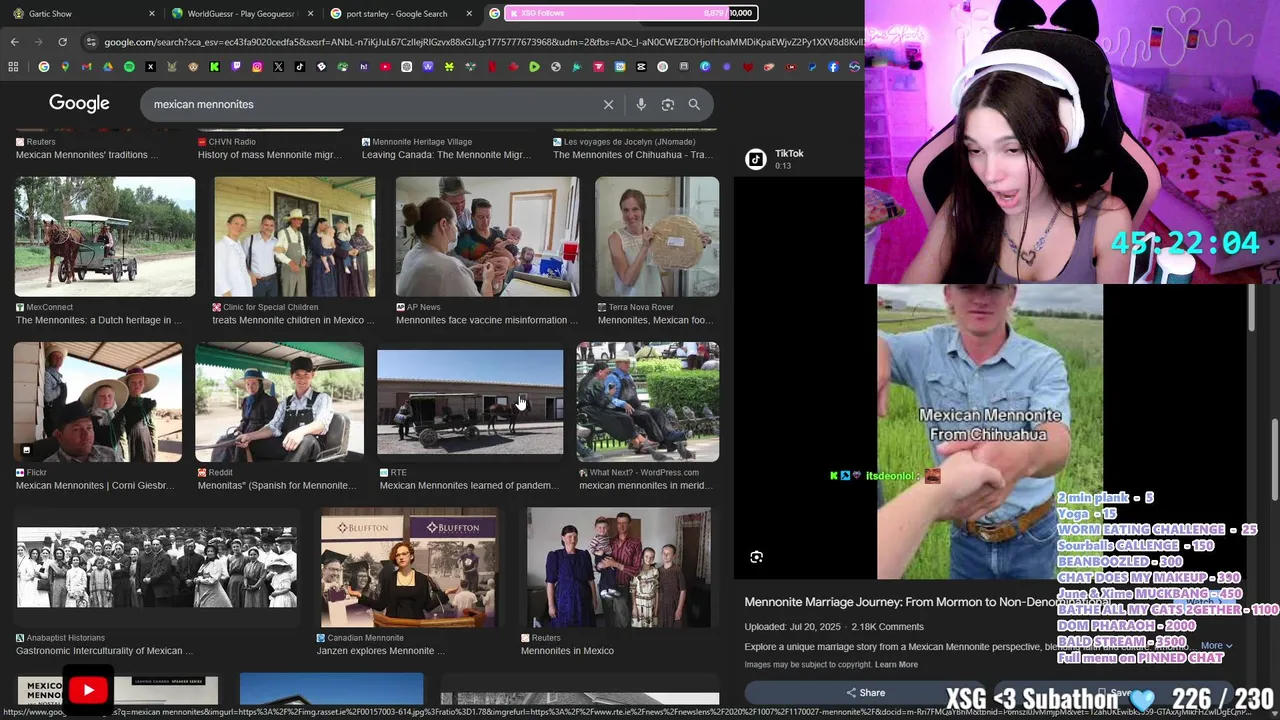Click 'Gastronomic Interculturality of Mexican' caption
The height and width of the screenshot is (720, 1280).
pyautogui.click(x=105, y=651)
